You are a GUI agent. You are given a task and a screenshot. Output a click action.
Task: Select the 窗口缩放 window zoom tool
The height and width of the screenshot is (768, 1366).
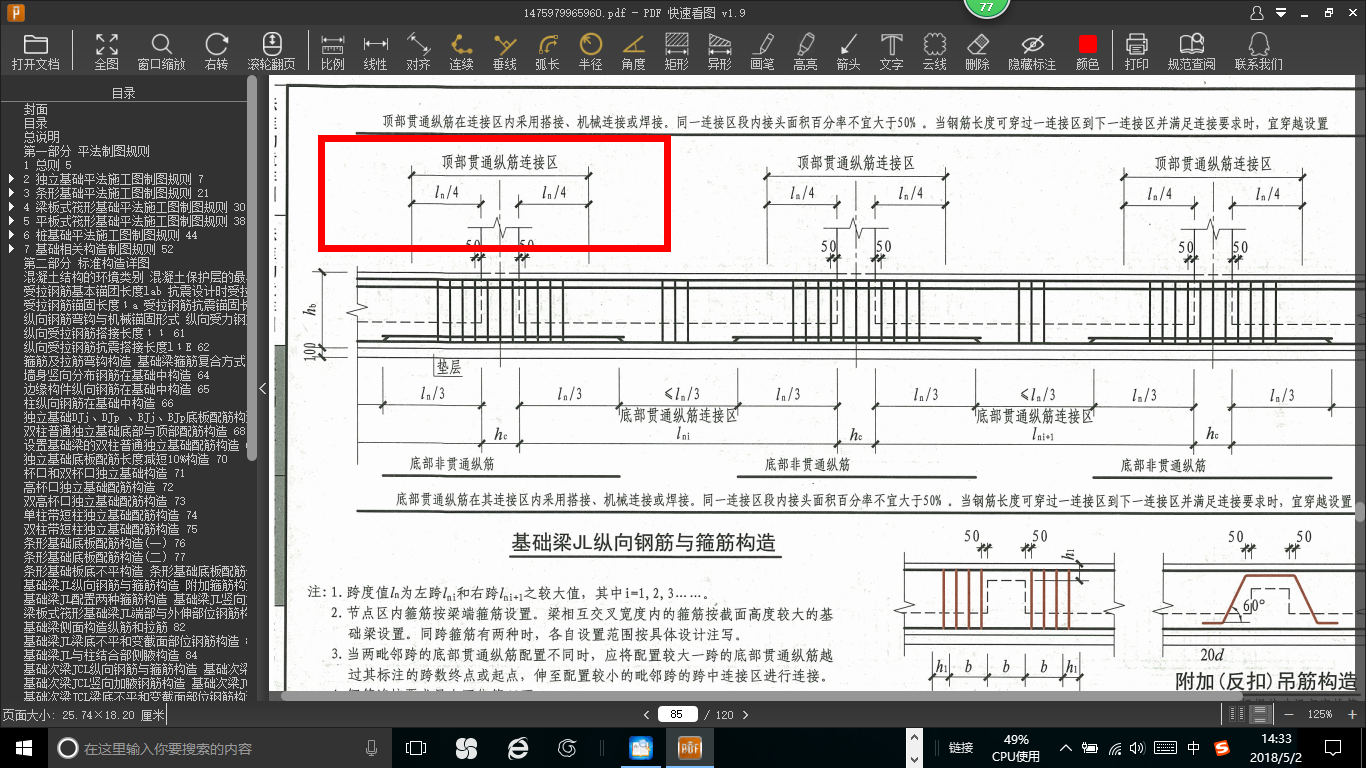pos(161,51)
